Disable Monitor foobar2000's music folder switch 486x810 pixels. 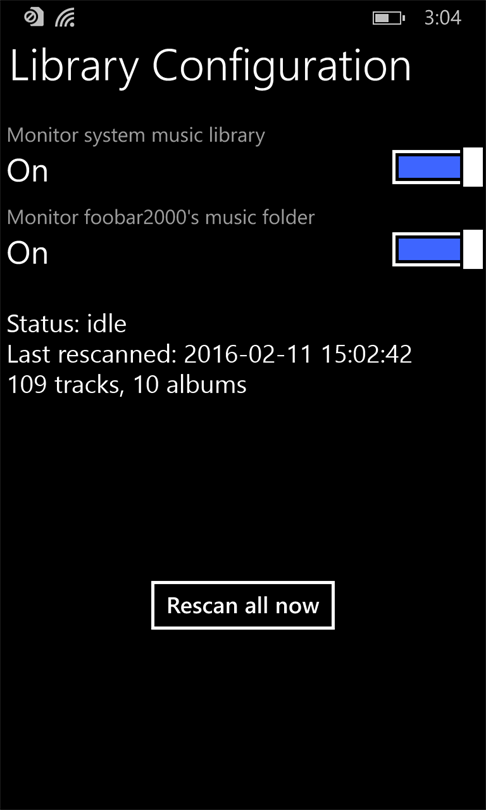coord(437,250)
